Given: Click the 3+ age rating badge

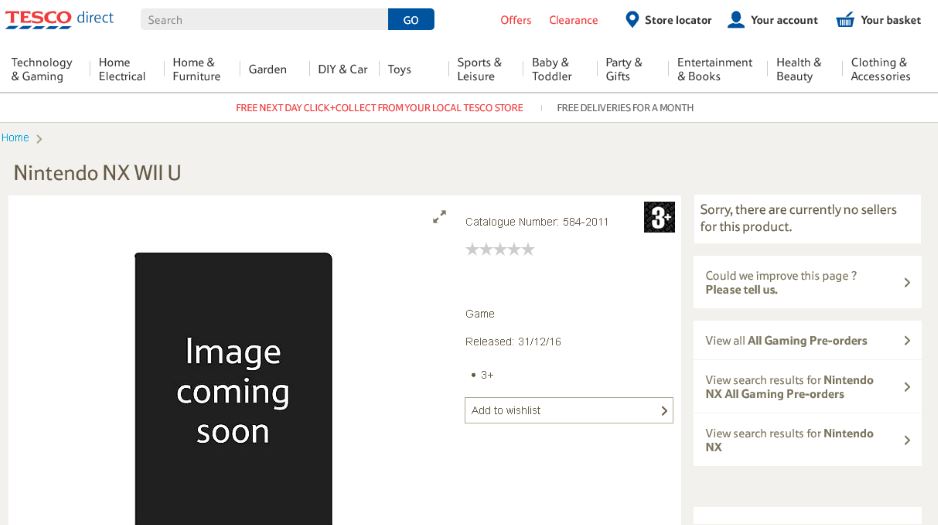Looking at the screenshot, I should pyautogui.click(x=659, y=217).
